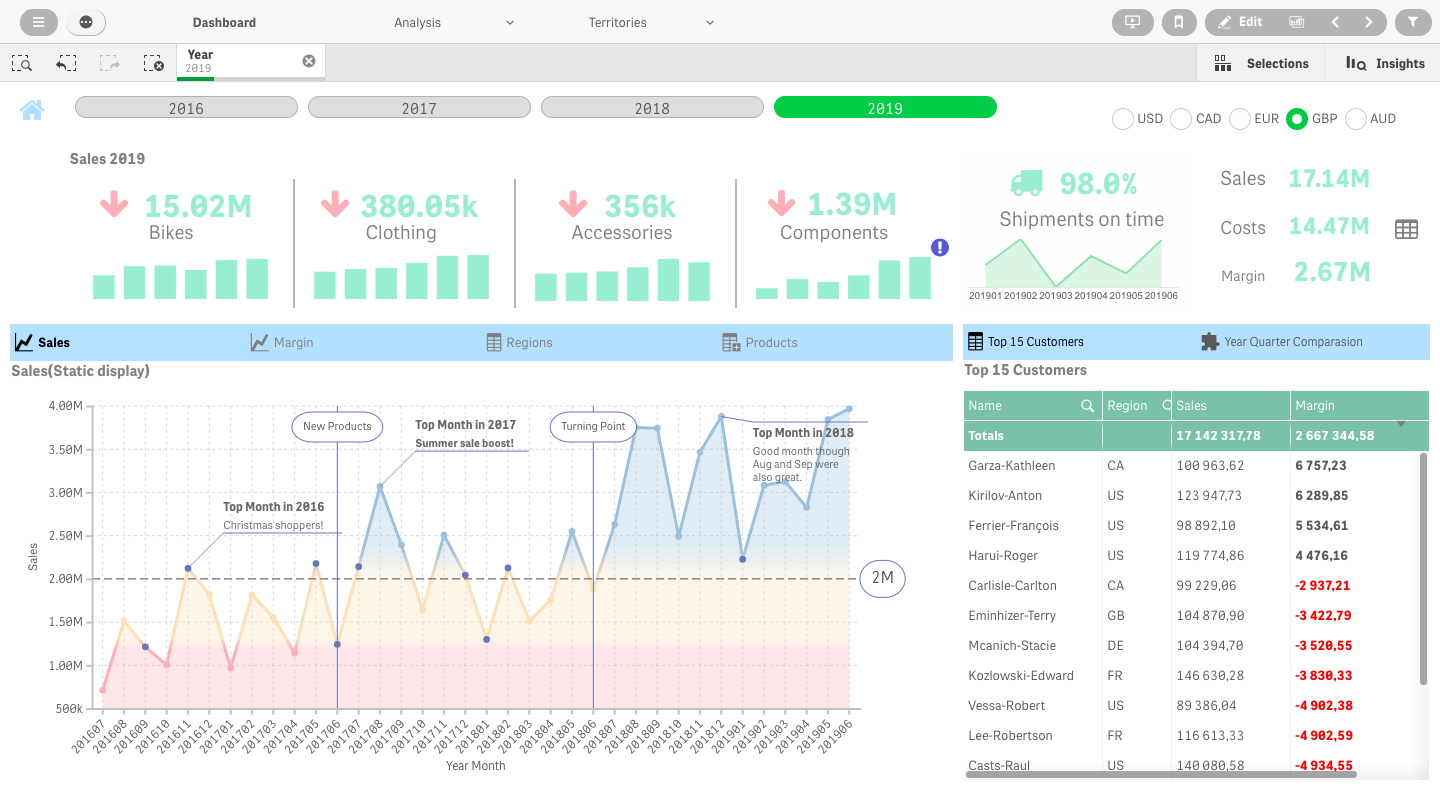
Task: Select the EUR currency option
Action: click(1240, 119)
